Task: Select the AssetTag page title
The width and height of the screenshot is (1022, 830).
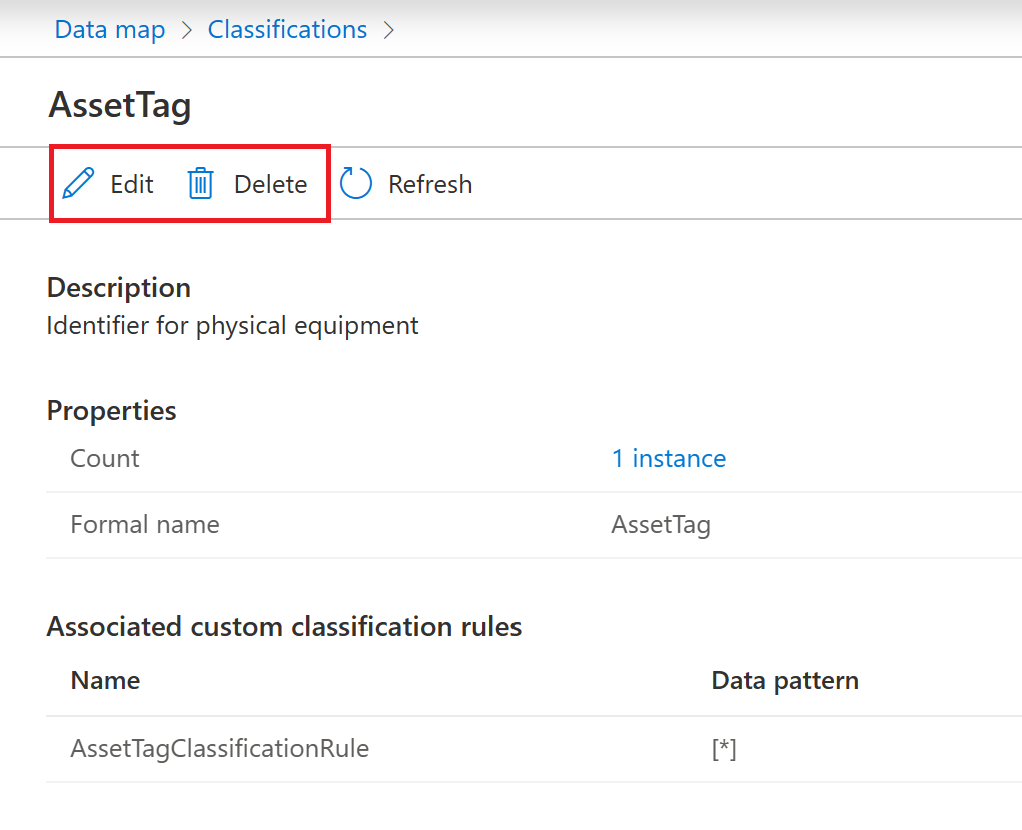Action: [119, 105]
